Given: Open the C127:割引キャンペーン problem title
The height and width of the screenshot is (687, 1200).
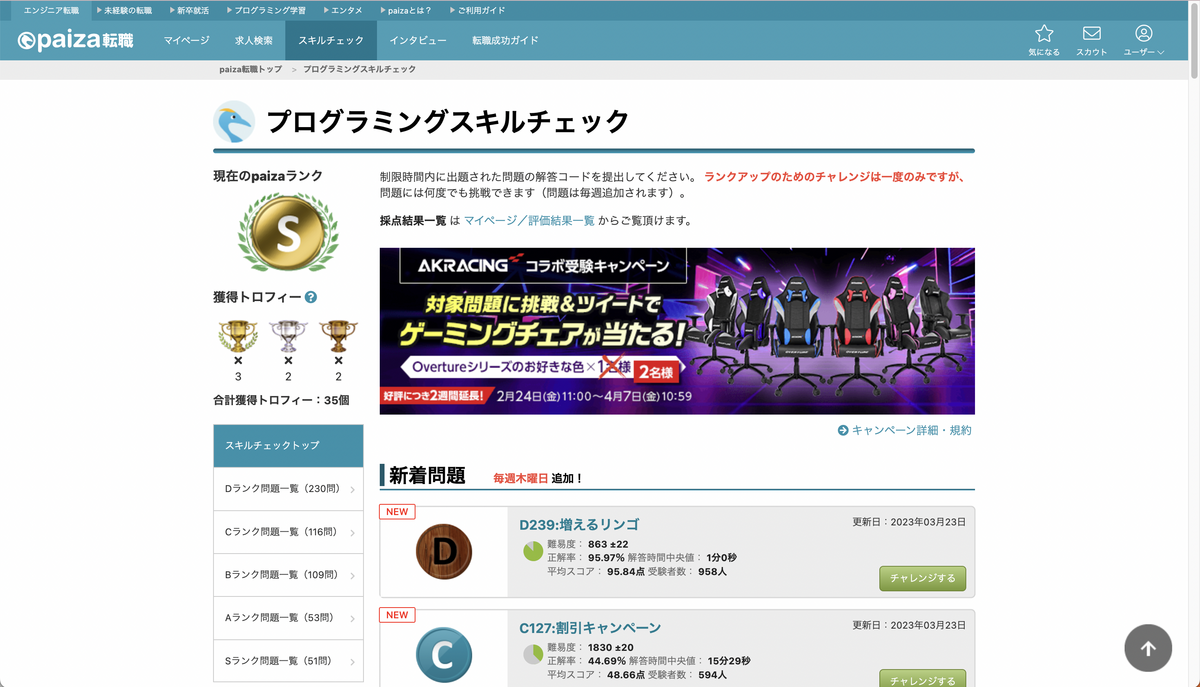Looking at the screenshot, I should click(590, 628).
